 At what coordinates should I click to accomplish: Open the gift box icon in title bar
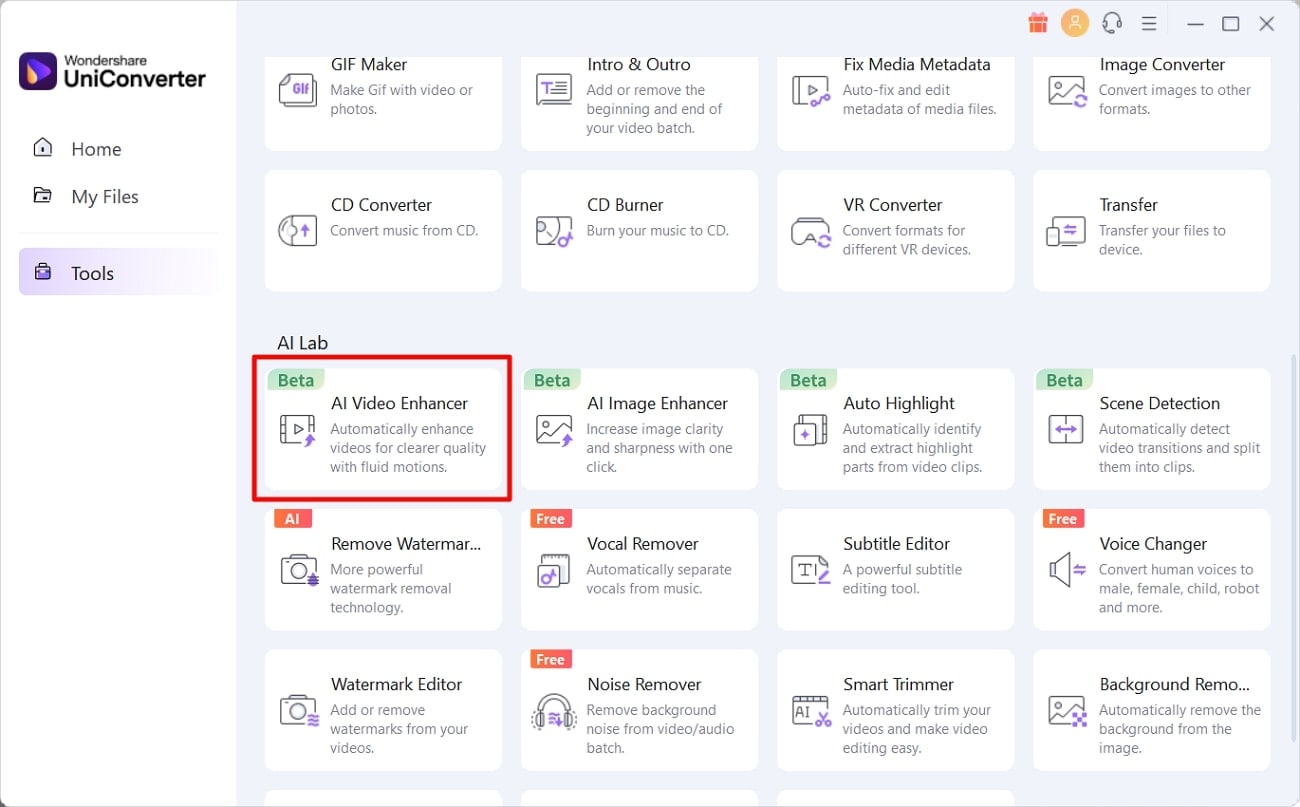1038,22
